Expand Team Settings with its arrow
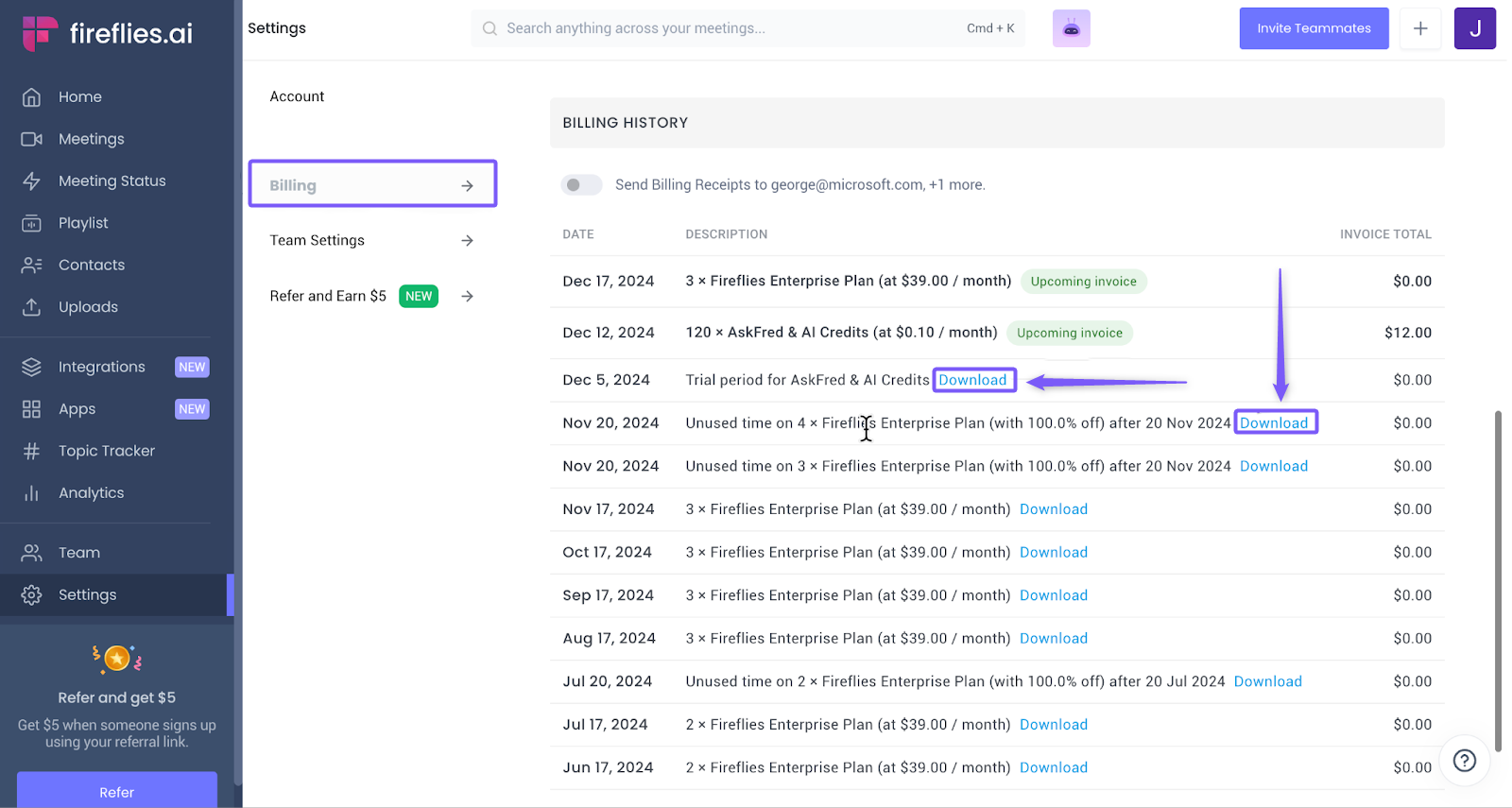Screen dimensions: 1512x808 coord(467,241)
